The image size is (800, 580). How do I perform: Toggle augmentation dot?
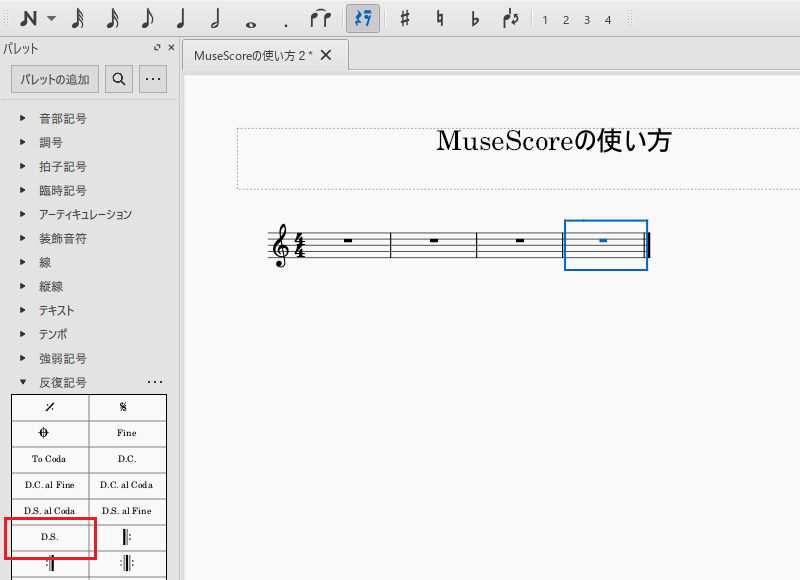click(286, 24)
